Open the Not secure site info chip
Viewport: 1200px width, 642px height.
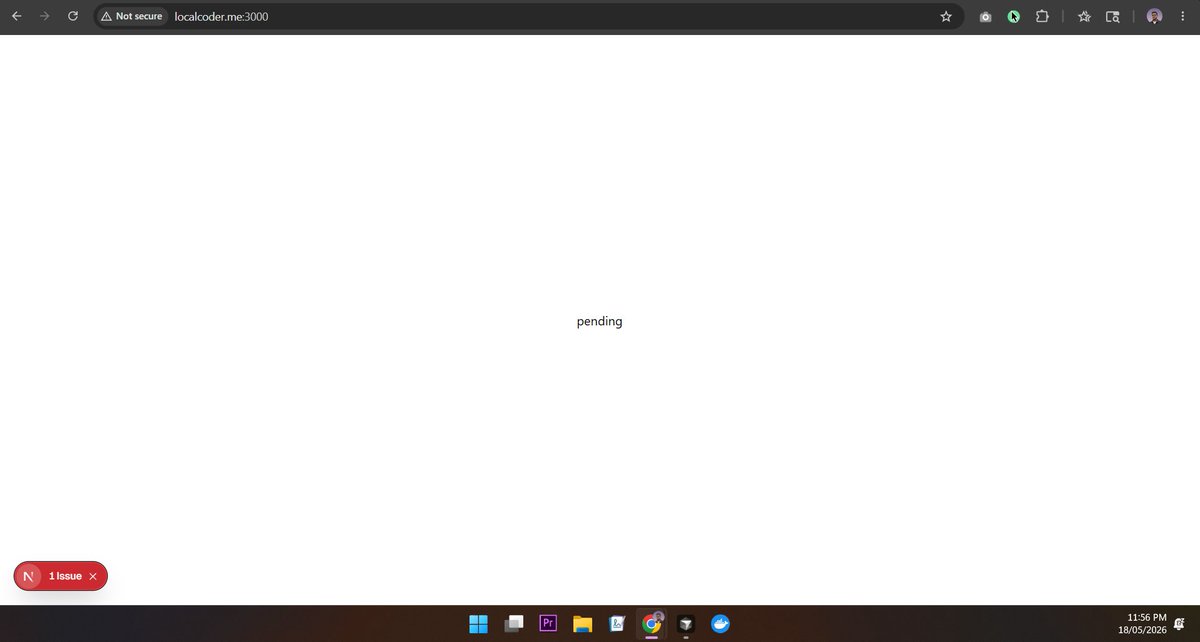pos(132,16)
